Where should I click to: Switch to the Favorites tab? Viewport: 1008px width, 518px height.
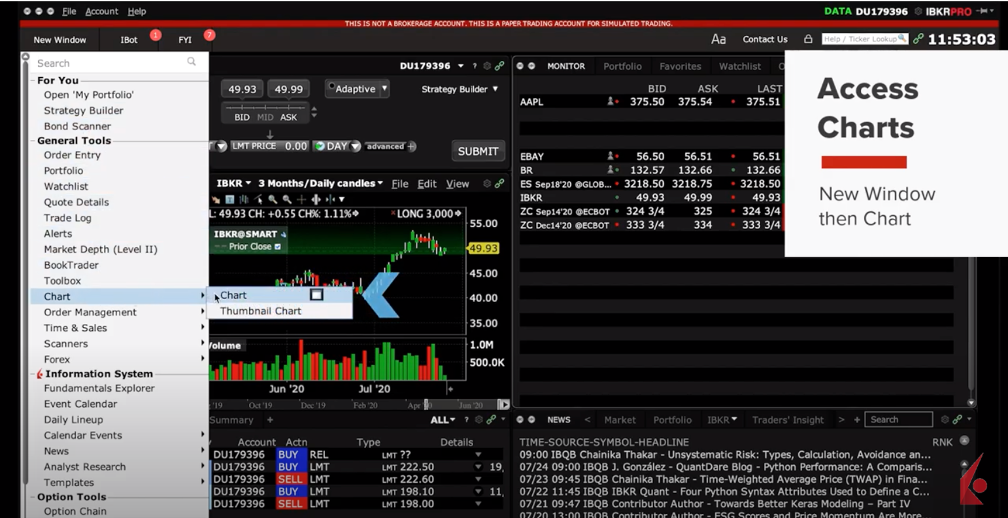680,66
